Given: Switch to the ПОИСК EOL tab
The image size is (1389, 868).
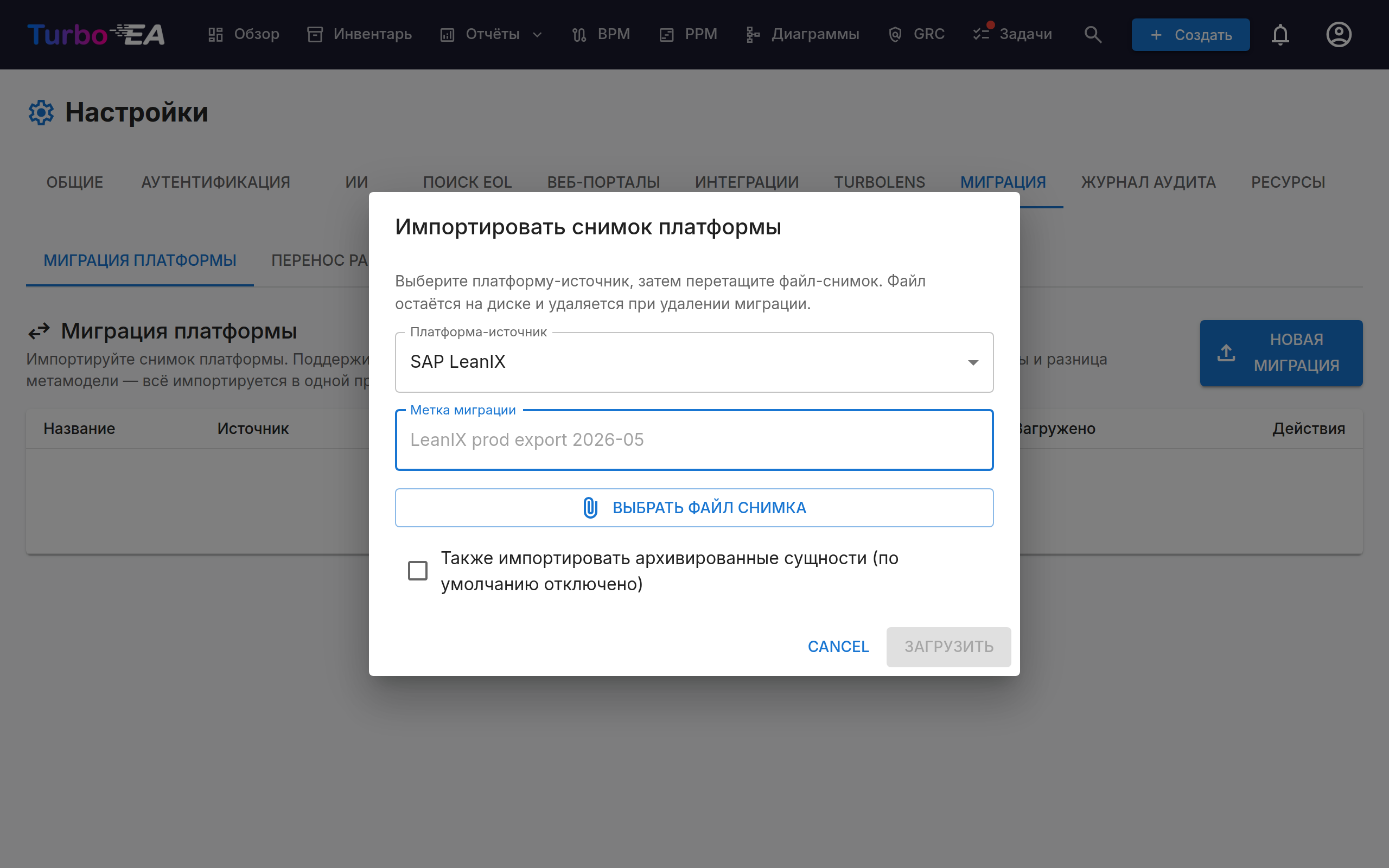Looking at the screenshot, I should click(467, 182).
